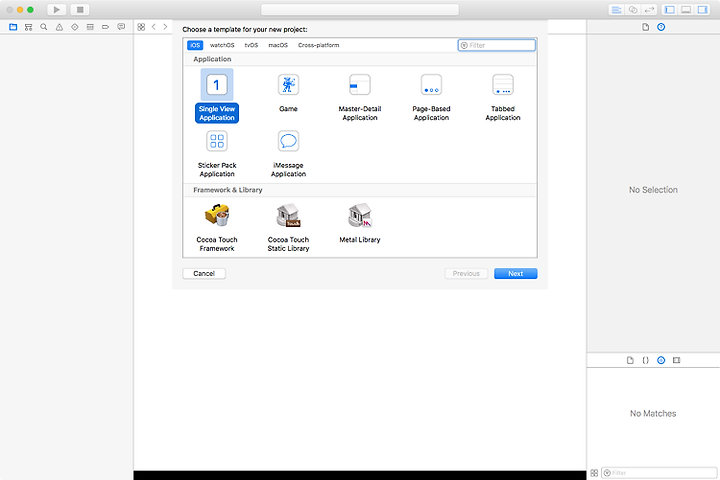Viewport: 720px width, 480px height.
Task: Select the tvOS platform tab
Action: click(251, 45)
